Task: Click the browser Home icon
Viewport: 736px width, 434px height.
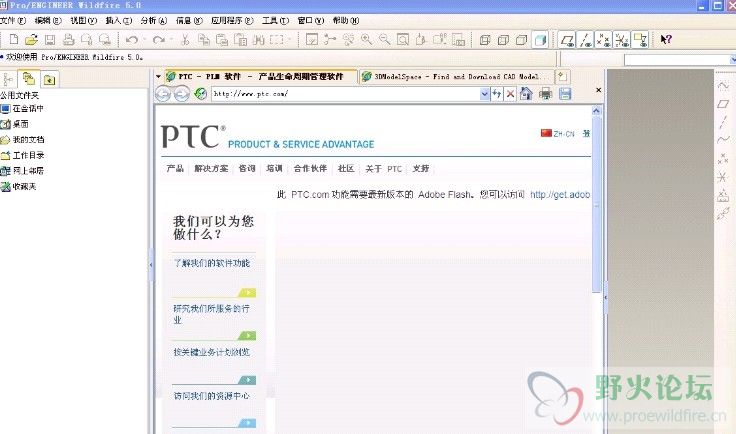Action: pyautogui.click(x=526, y=94)
